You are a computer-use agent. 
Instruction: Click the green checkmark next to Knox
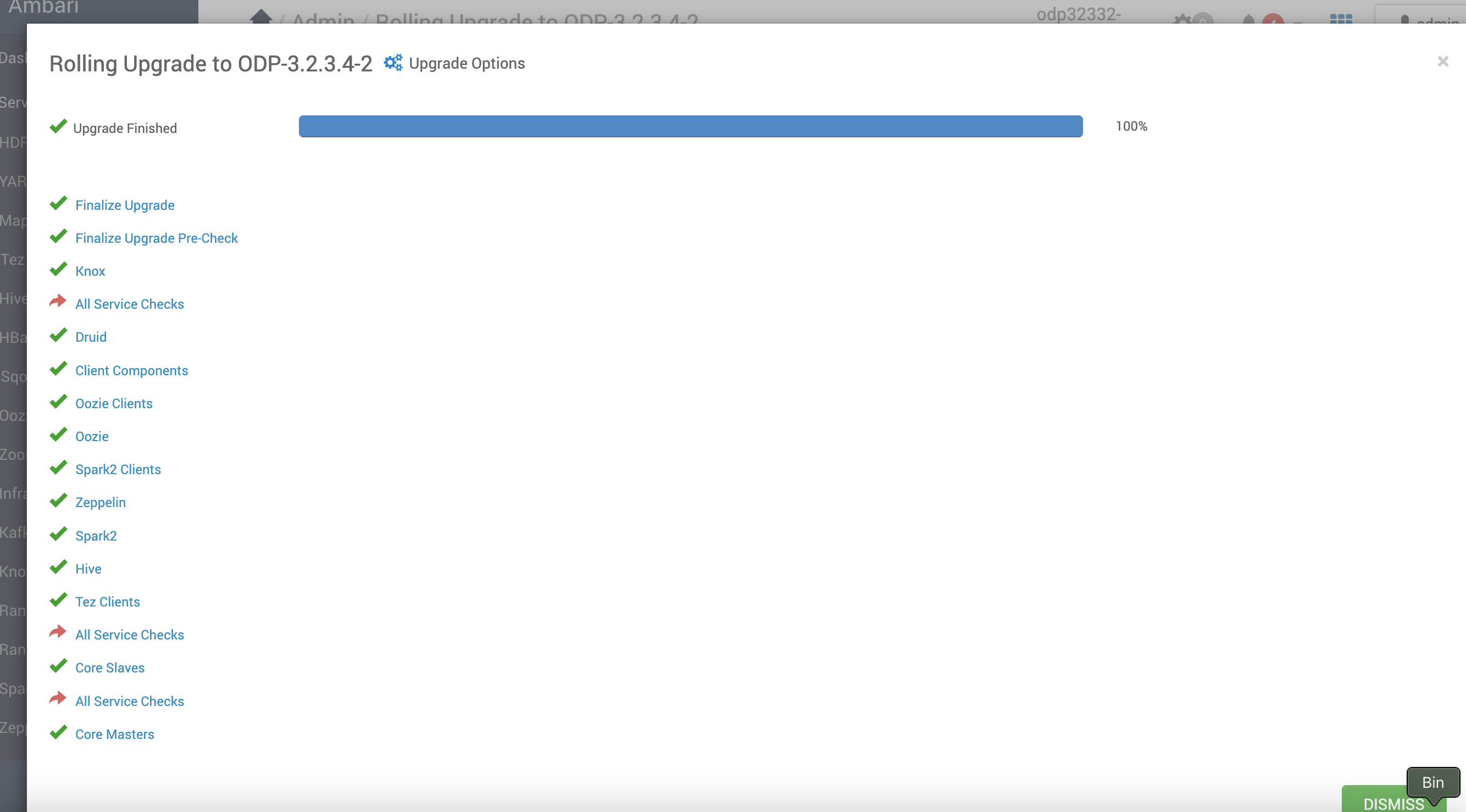[x=58, y=270]
